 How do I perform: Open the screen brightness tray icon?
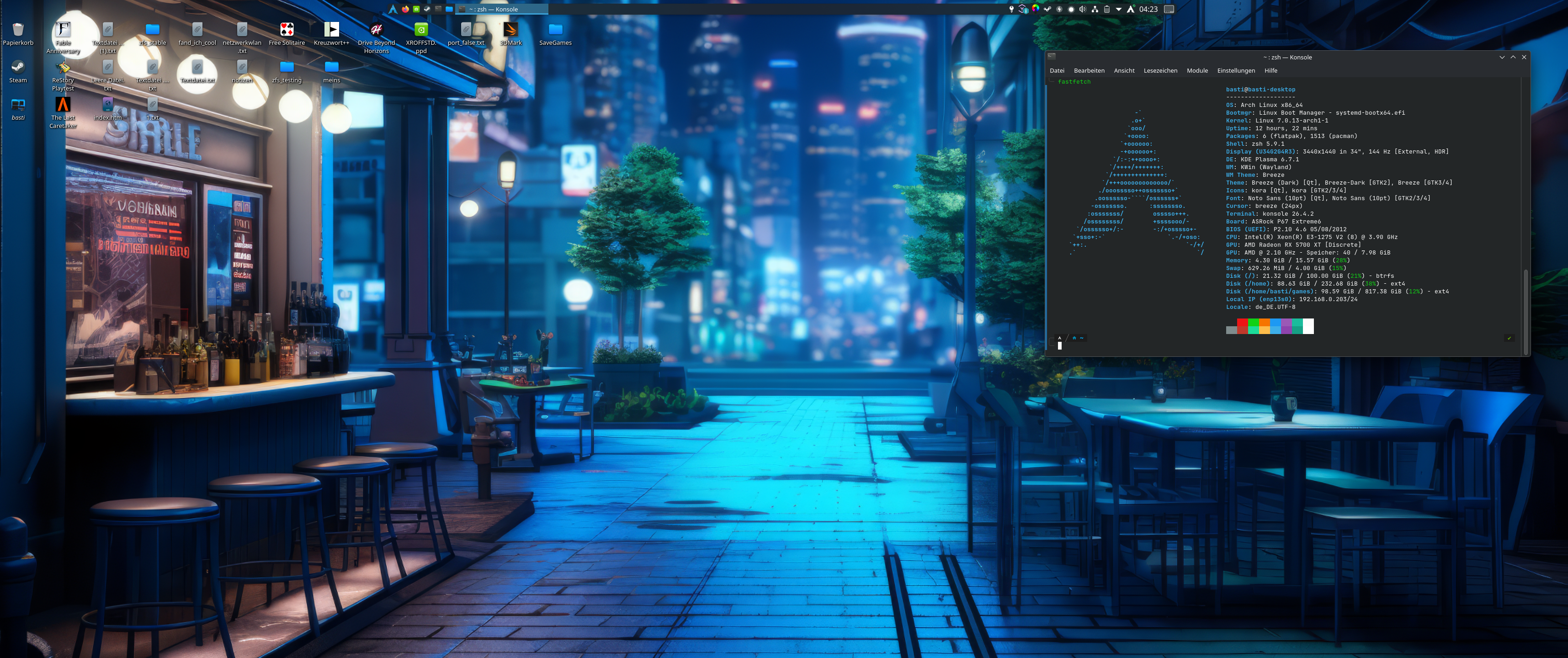click(1071, 9)
